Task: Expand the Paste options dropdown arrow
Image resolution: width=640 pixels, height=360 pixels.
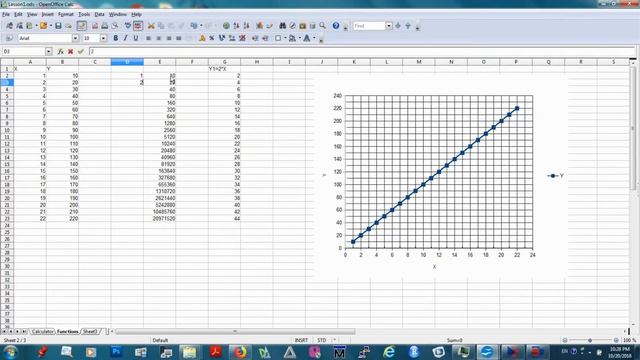Action: 201,26
